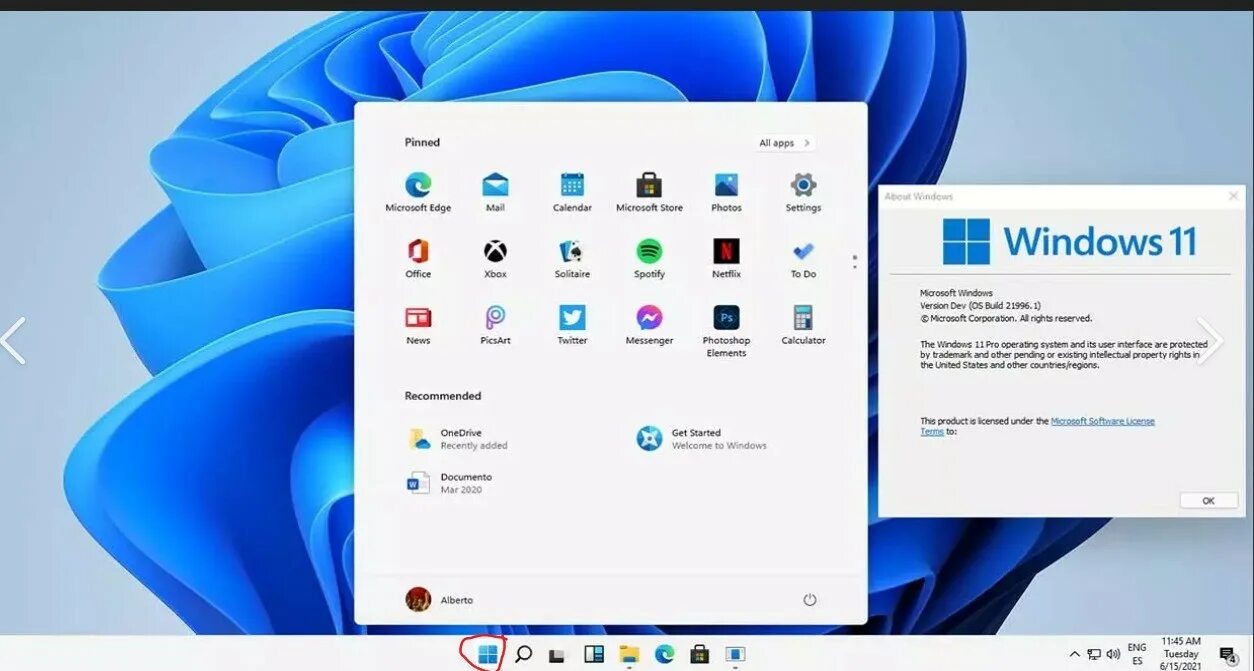Open the Documento recommended file
This screenshot has height=671, width=1254.
pyautogui.click(x=449, y=483)
